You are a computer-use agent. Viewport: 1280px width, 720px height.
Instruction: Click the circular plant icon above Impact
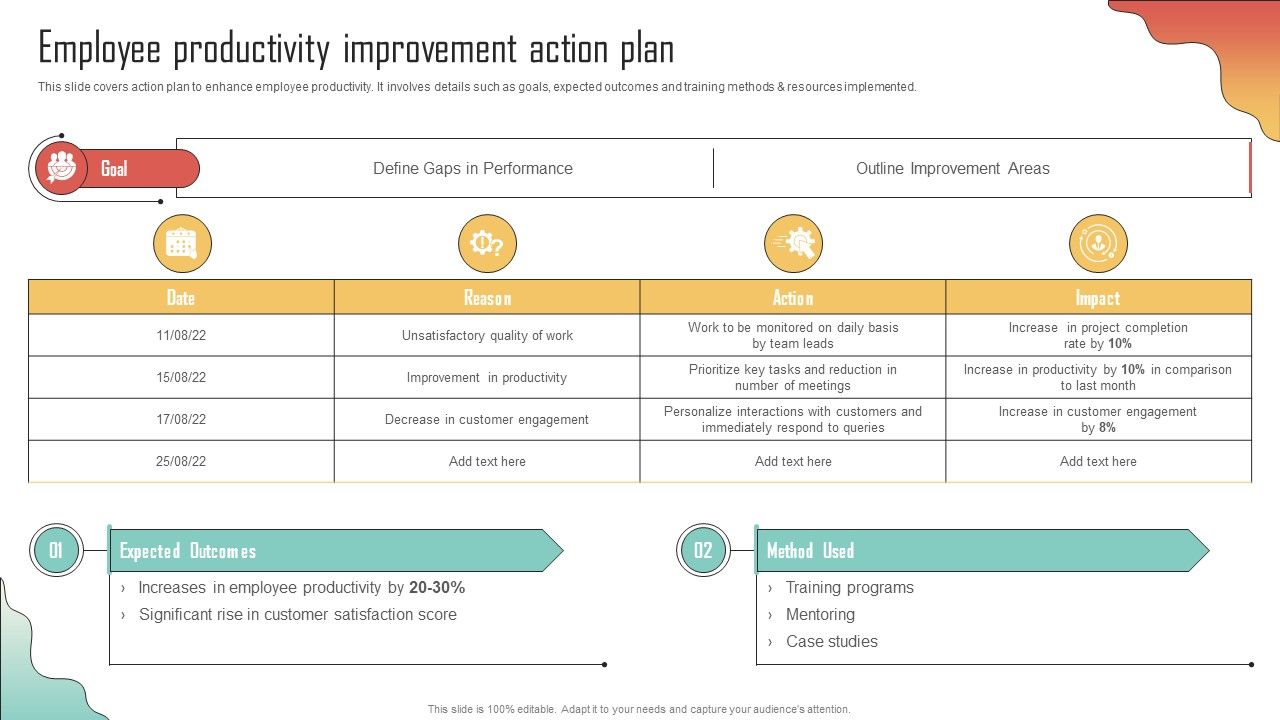point(1098,244)
